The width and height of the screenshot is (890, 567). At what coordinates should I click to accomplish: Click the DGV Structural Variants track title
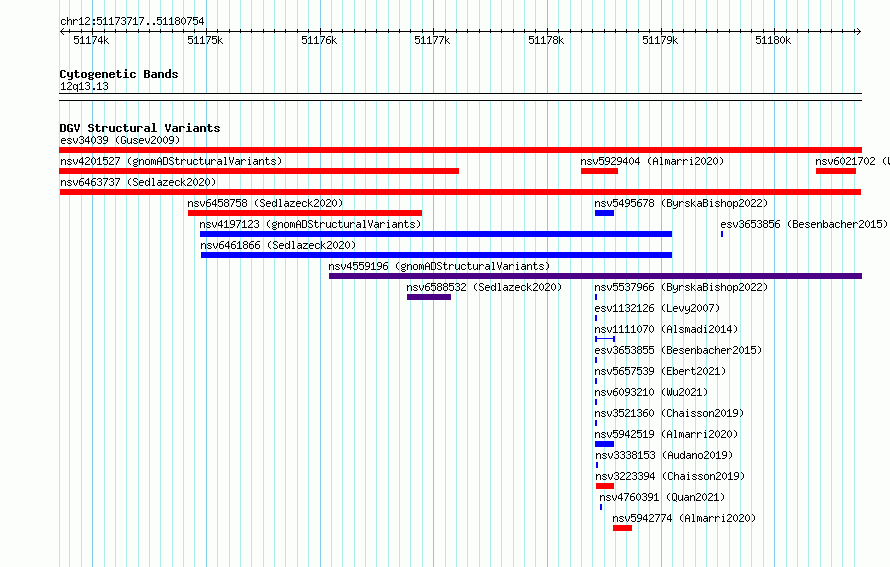click(140, 128)
